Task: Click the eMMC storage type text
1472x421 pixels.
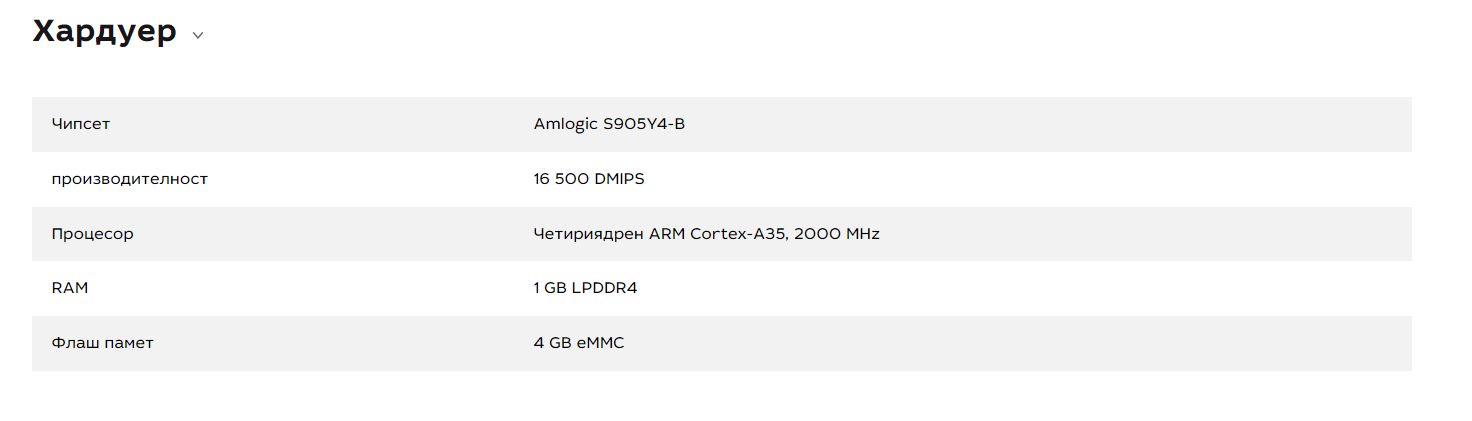Action: 601,343
